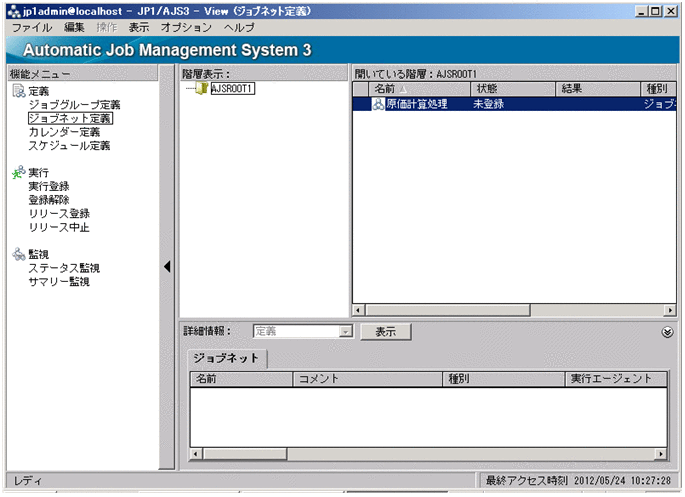
Task: Click the 表示 button next to detail dropdown
Action: point(386,332)
